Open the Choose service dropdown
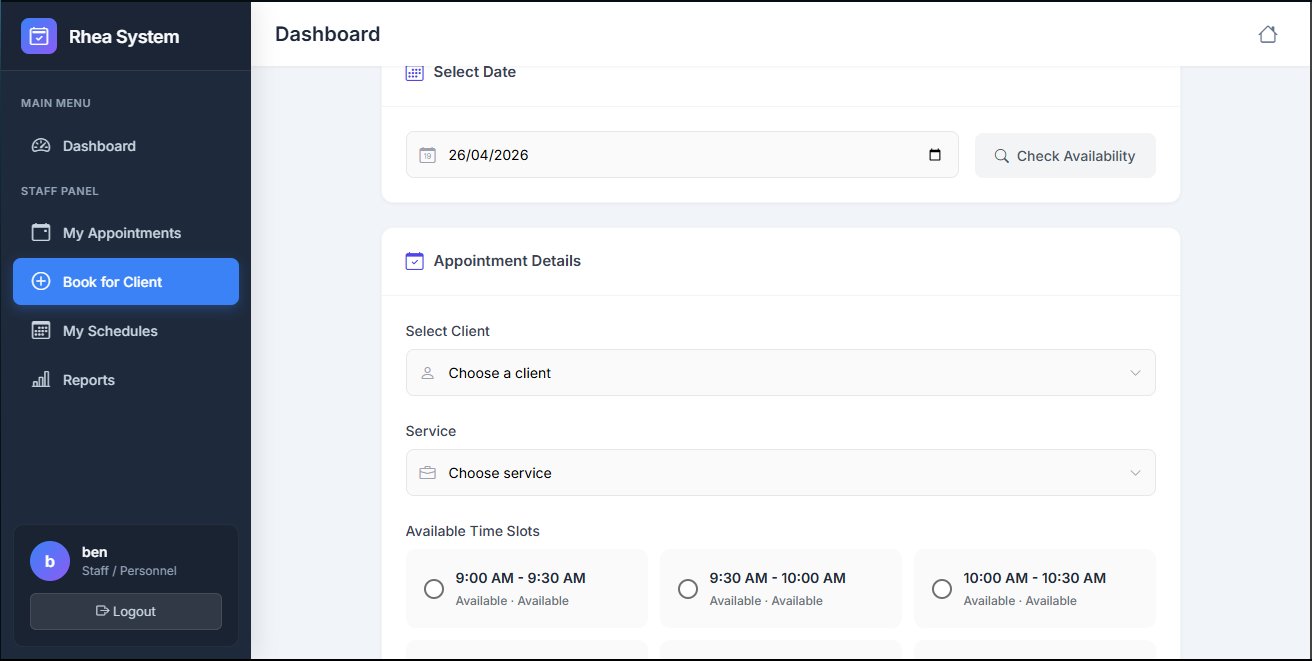Image resolution: width=1312 pixels, height=661 pixels. pos(780,472)
